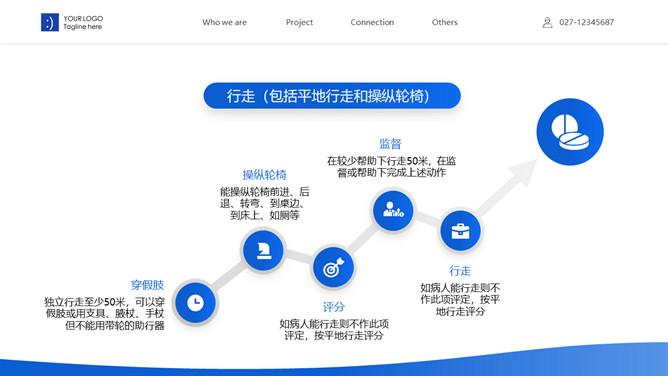Click the text 作此项评定，按平
Viewport: 668px width, 376px height.
[460, 299]
